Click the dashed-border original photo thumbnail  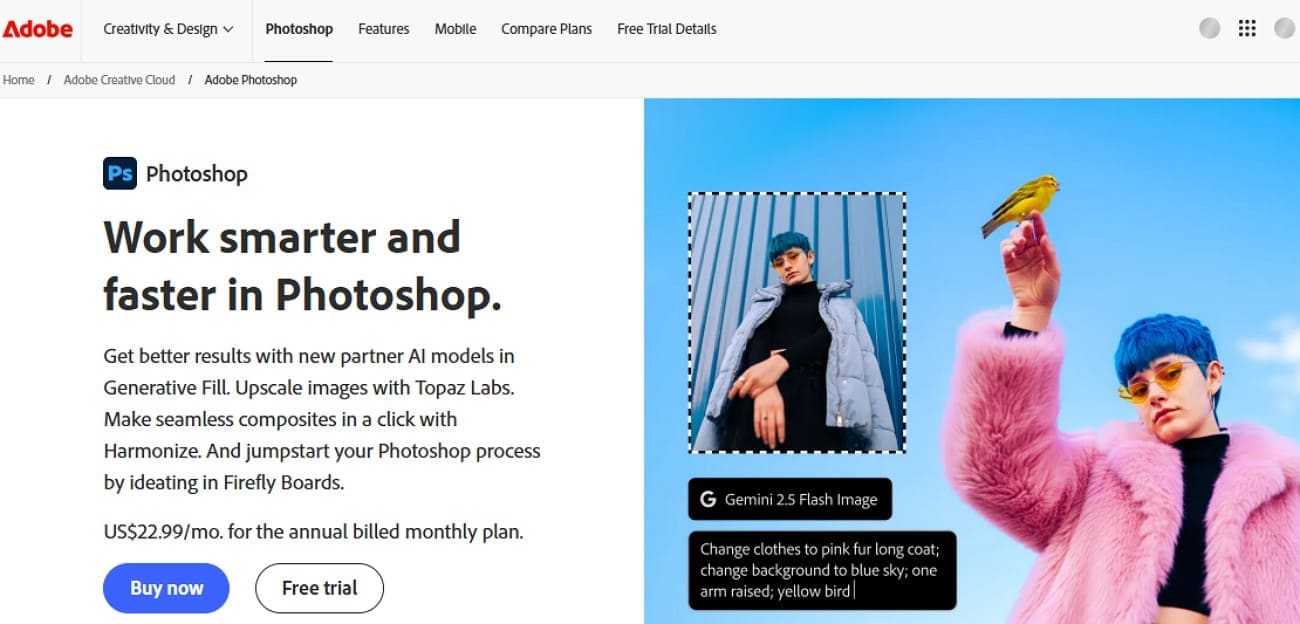click(x=796, y=325)
